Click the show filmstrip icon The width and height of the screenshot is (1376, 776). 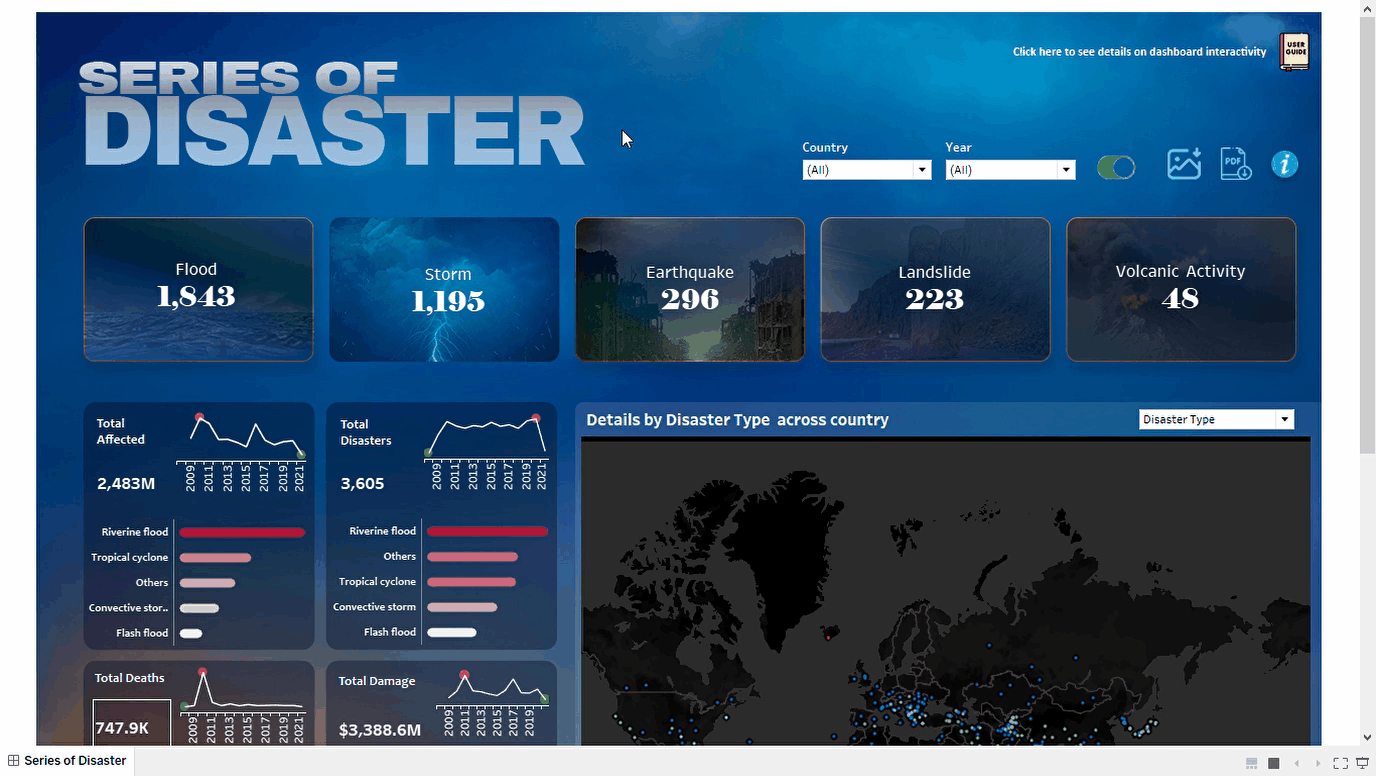pos(1251,763)
